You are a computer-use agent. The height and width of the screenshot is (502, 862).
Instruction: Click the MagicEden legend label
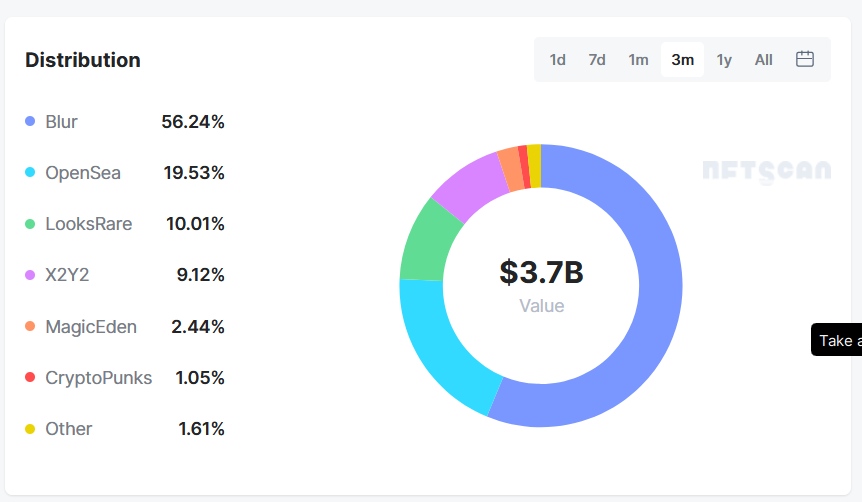click(x=91, y=327)
